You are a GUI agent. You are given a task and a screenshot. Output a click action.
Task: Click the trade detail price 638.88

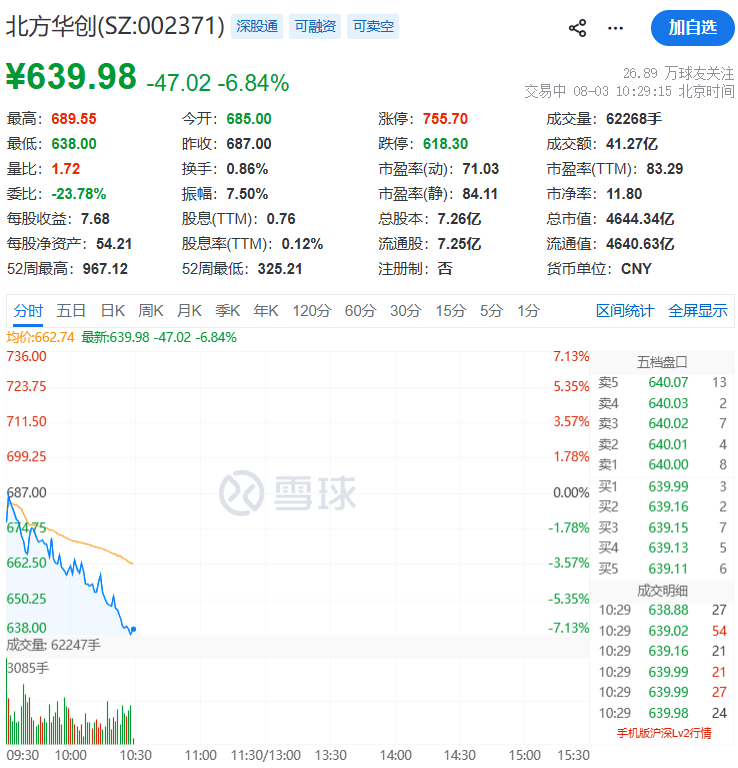coord(668,610)
